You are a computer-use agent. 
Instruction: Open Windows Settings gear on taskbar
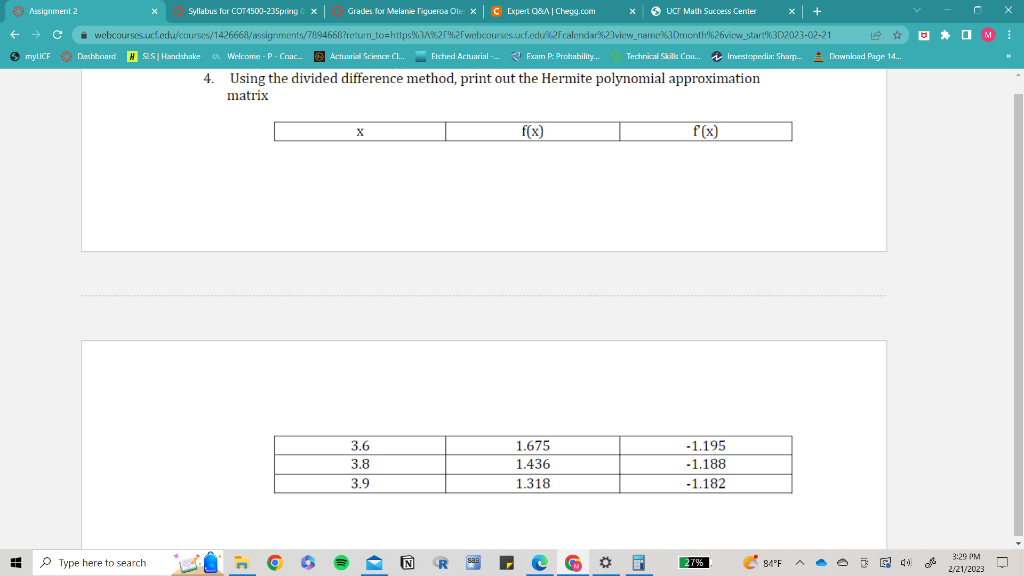coord(605,562)
